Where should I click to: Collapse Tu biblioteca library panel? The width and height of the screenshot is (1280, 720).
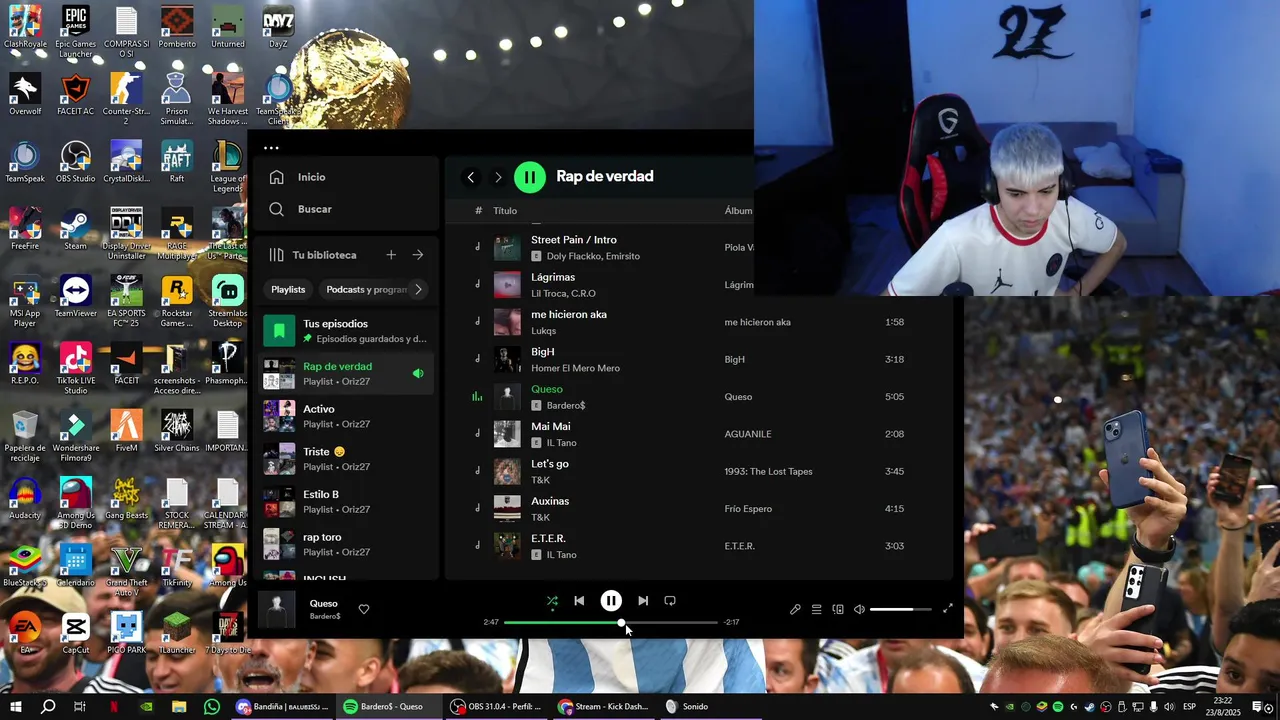[311, 255]
